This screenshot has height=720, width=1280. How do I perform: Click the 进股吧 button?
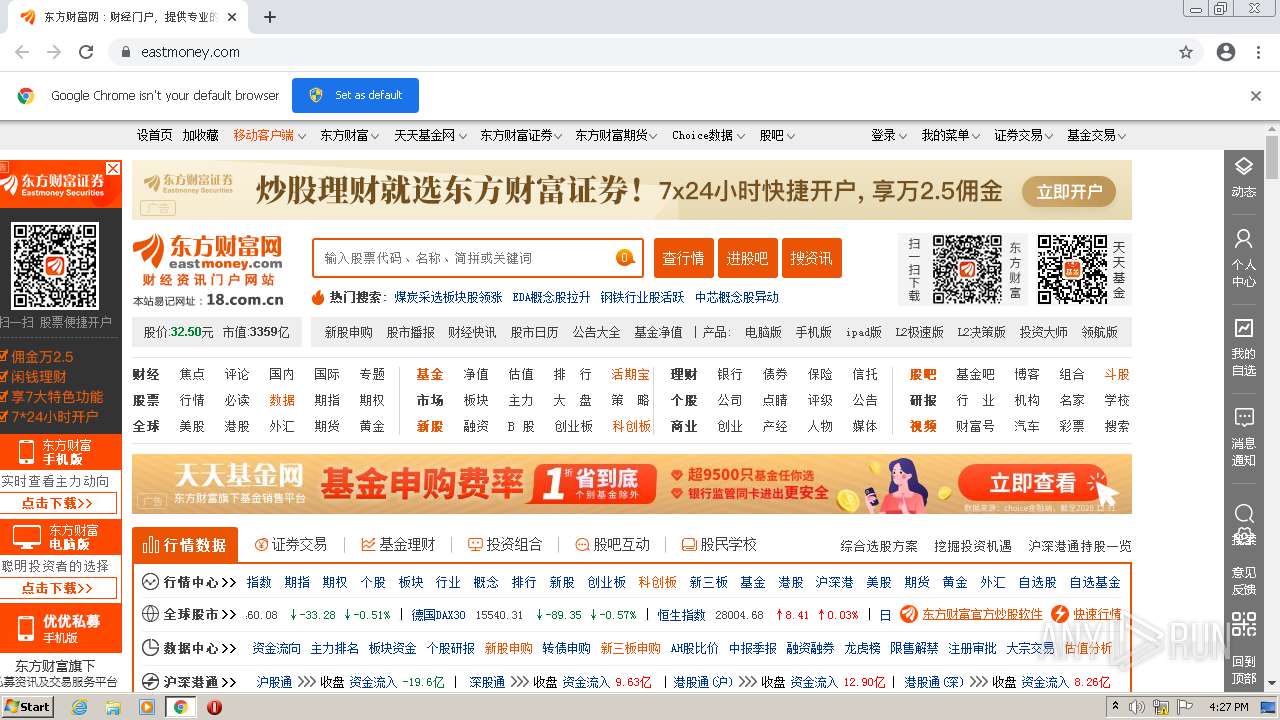click(x=748, y=258)
